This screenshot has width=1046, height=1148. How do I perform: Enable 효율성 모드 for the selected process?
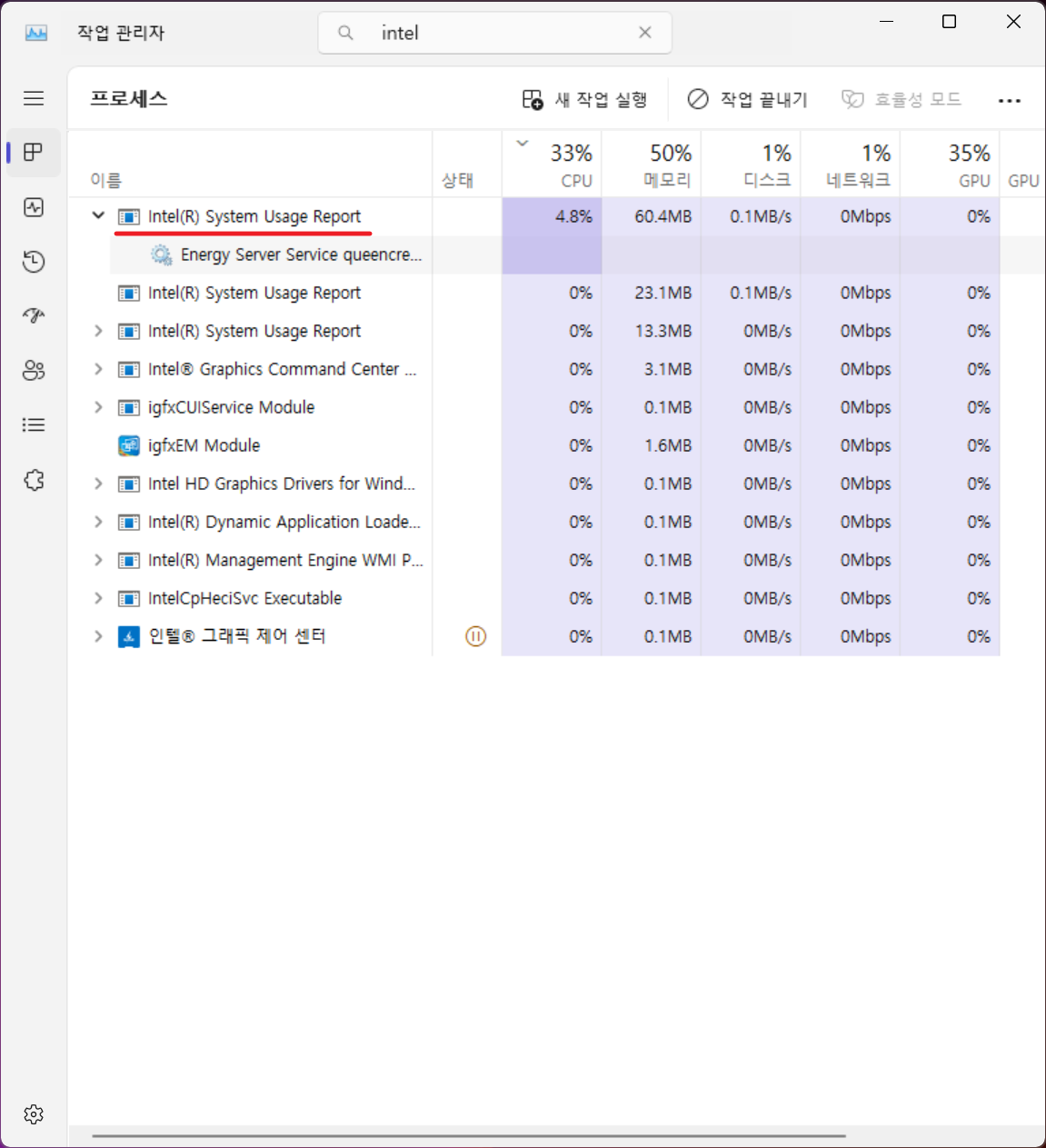point(901,99)
